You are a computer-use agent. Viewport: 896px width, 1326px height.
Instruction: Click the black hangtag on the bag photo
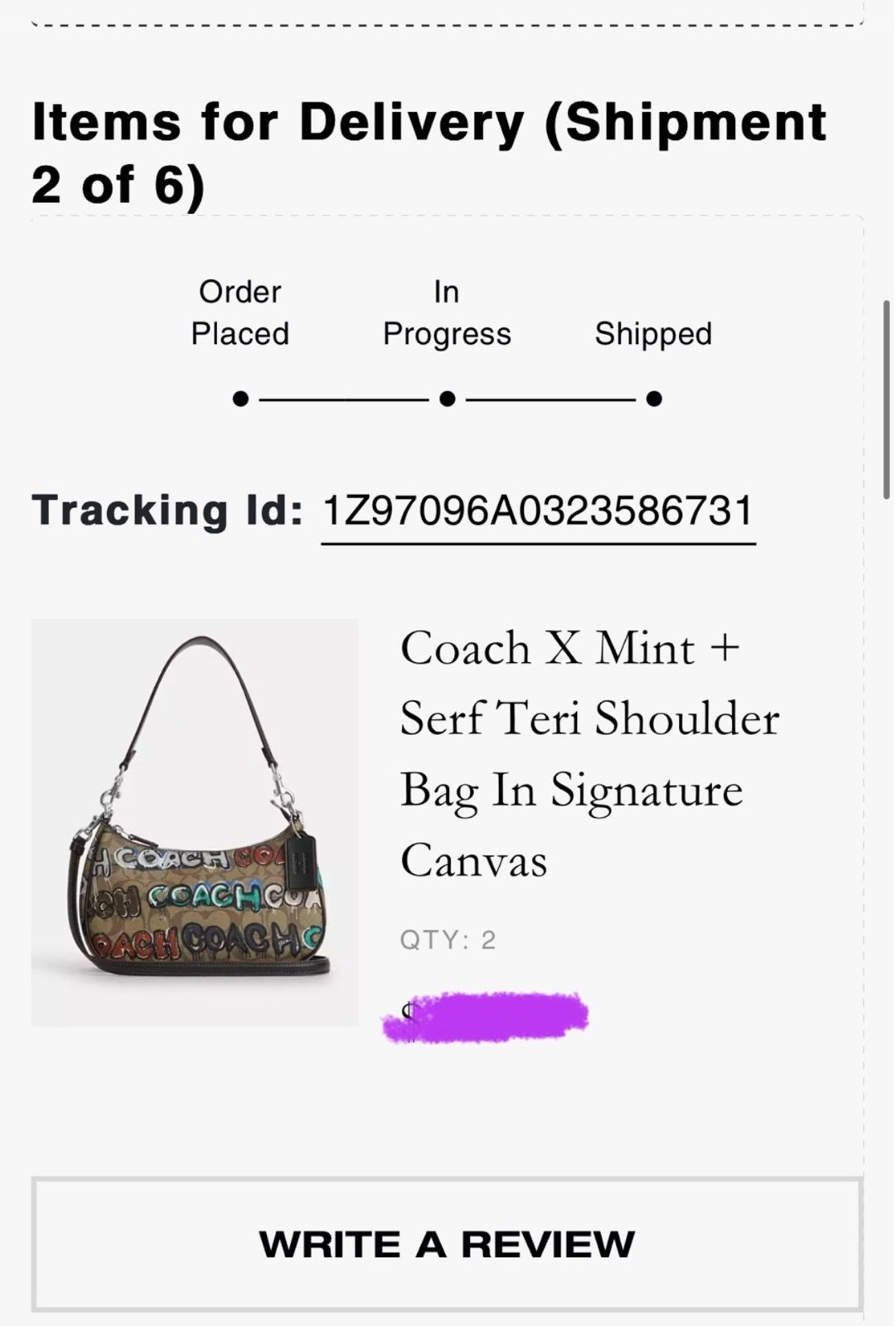(299, 859)
